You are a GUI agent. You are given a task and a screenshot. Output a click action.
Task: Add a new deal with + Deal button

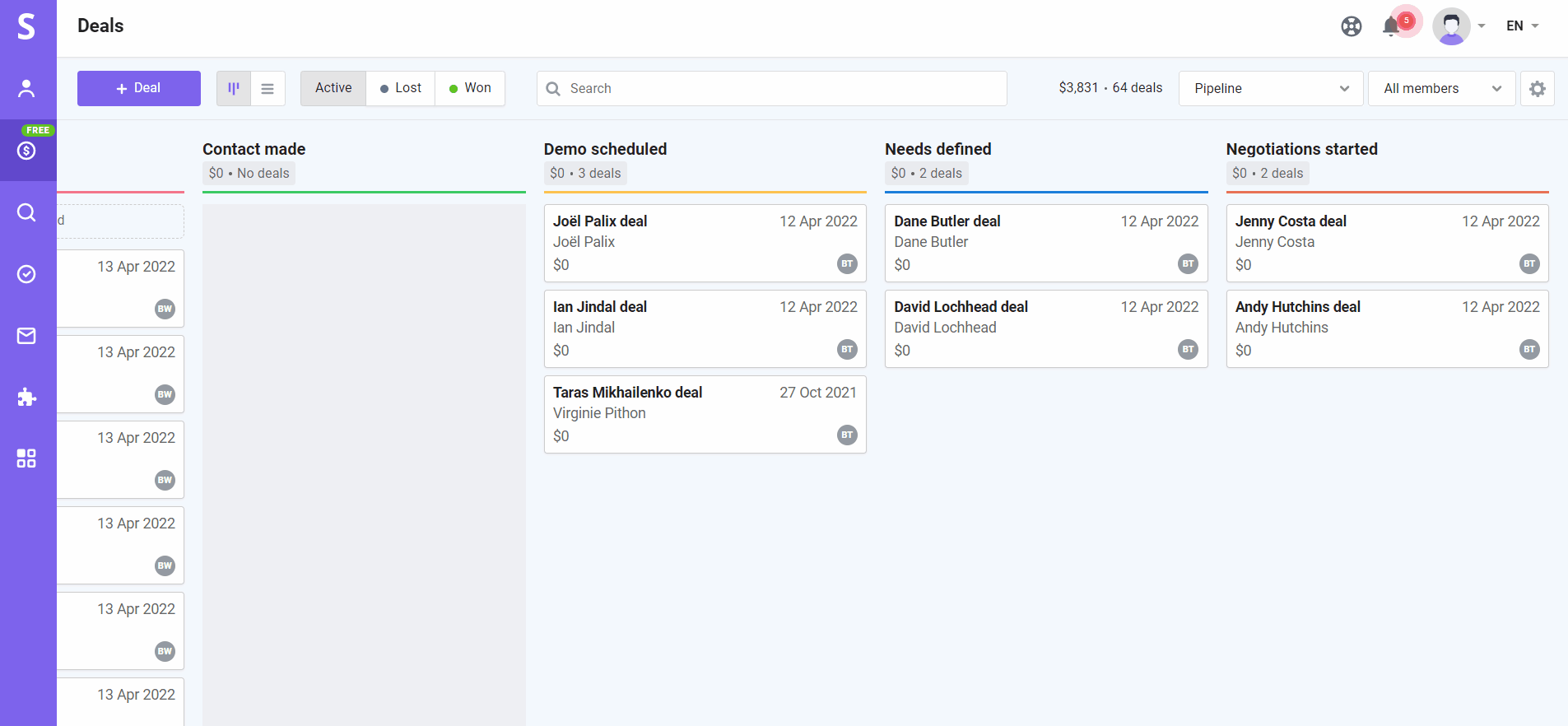139,88
